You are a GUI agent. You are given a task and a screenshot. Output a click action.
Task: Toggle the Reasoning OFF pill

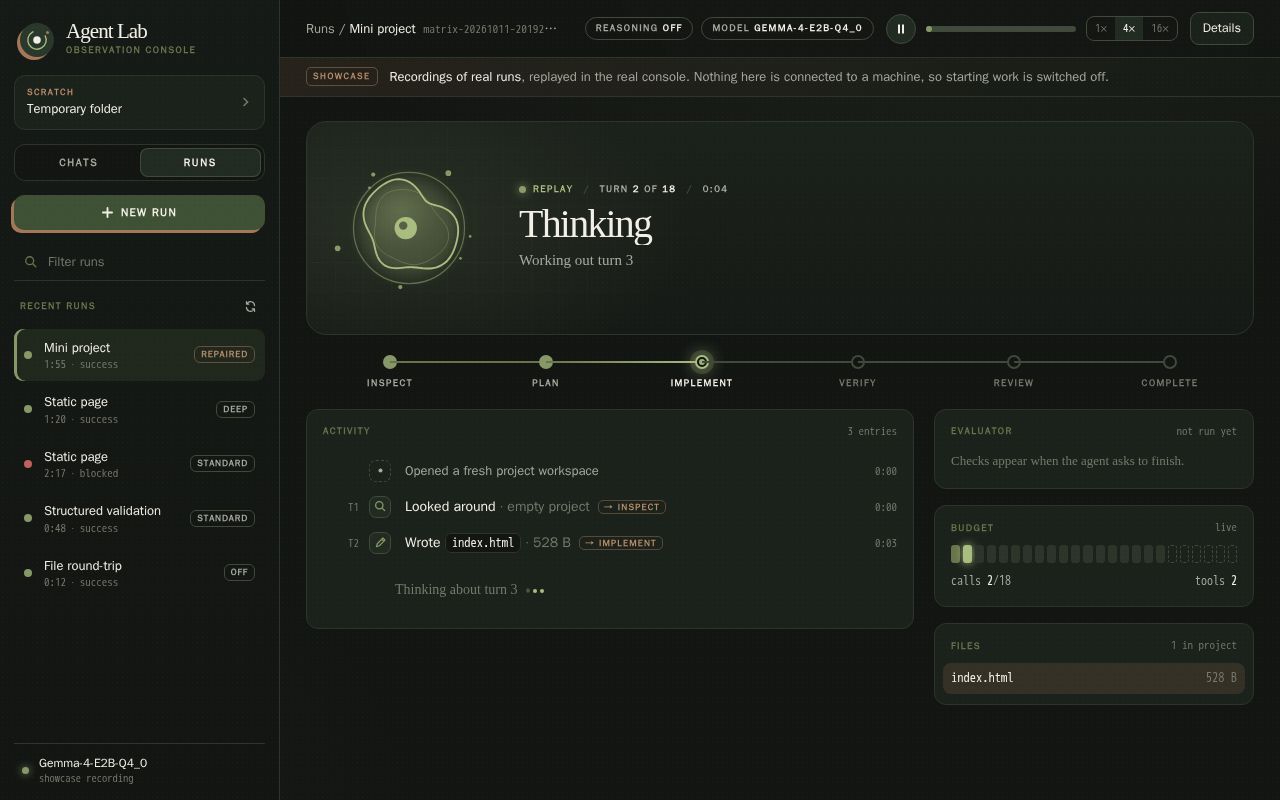(x=639, y=28)
